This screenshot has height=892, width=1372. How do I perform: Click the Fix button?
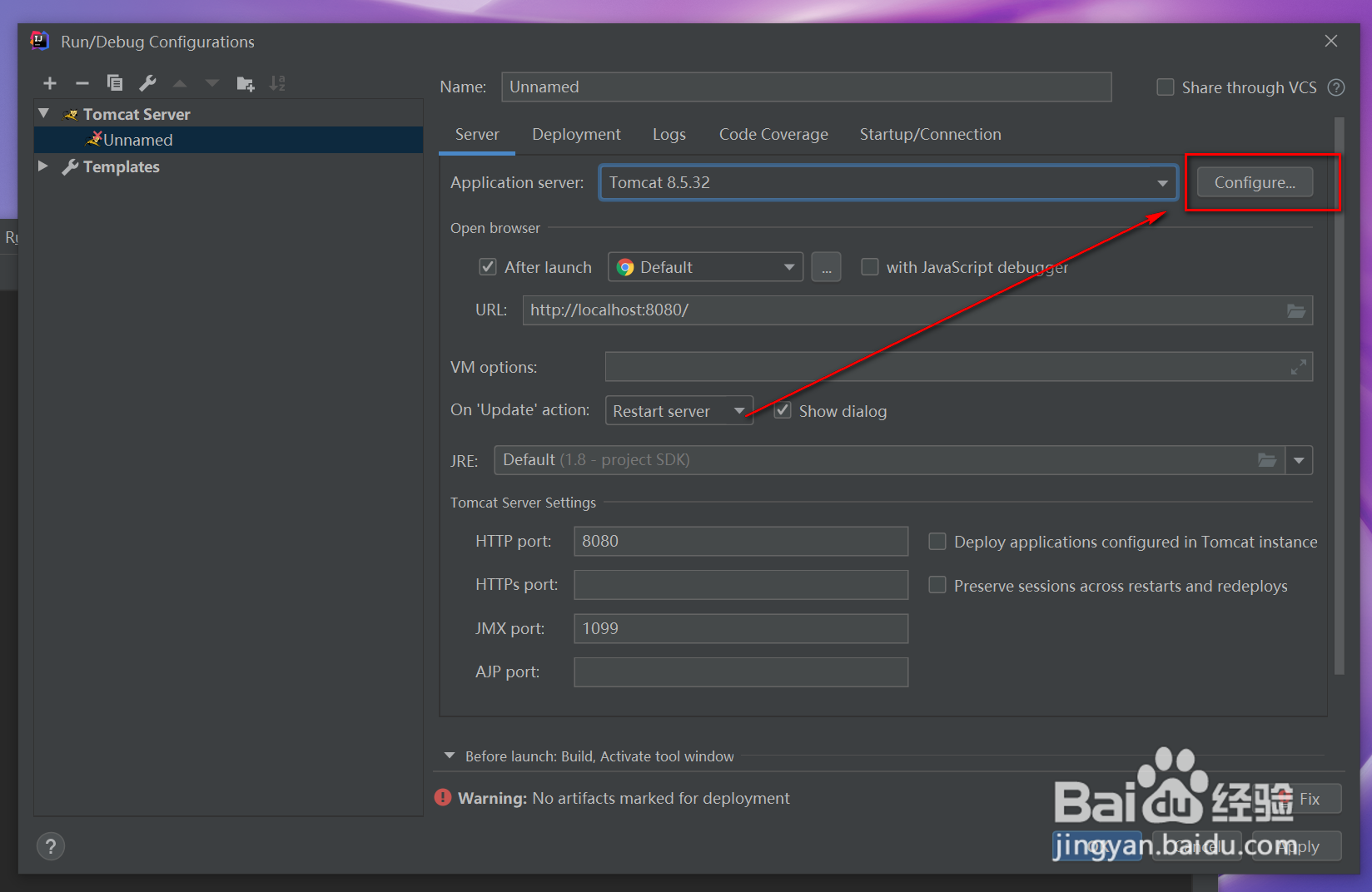(x=1310, y=799)
